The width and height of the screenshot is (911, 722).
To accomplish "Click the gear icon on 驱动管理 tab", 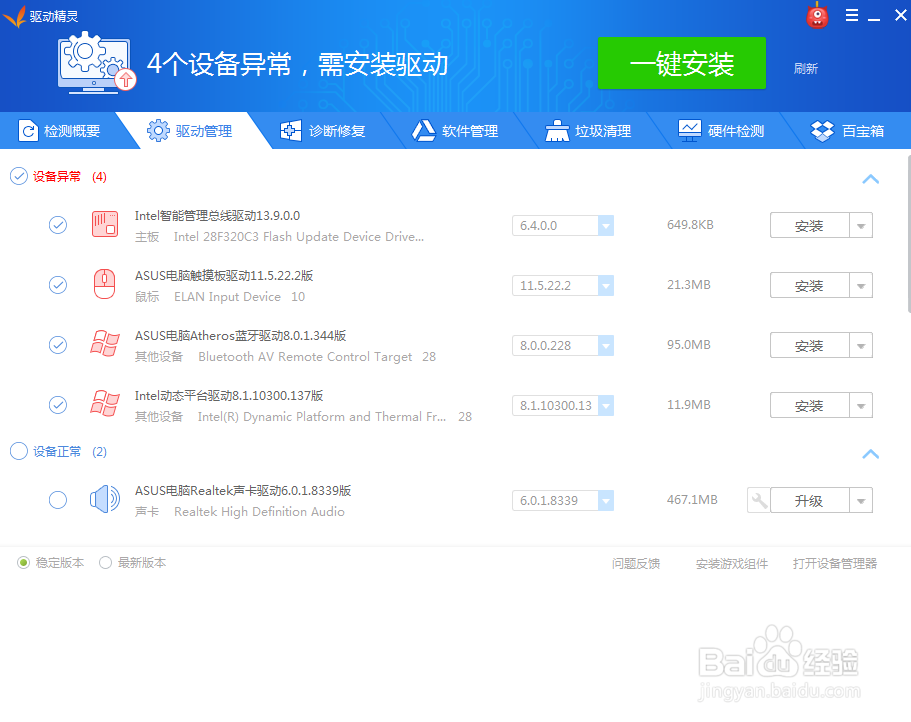I will click(x=158, y=131).
